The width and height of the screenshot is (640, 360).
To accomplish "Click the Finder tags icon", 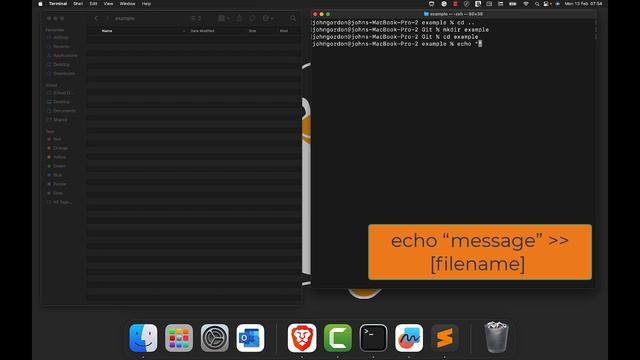I will point(252,18).
